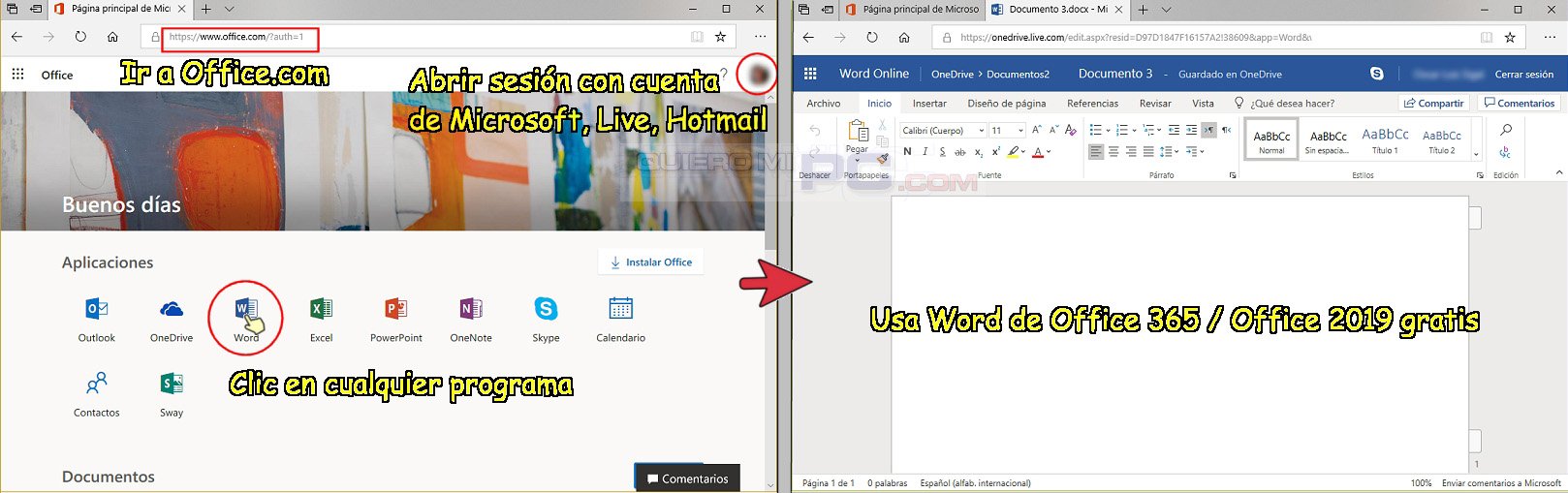Click the Cerrar sesión link
Image resolution: width=1568 pixels, height=493 pixels.
coord(1523,74)
